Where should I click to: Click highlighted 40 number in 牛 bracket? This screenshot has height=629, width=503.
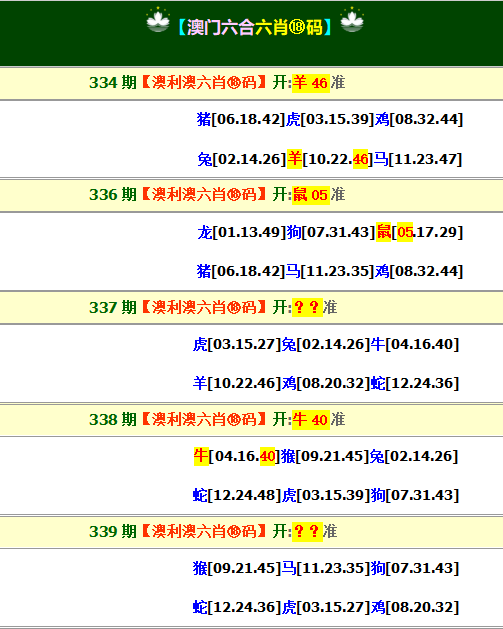click(268, 456)
